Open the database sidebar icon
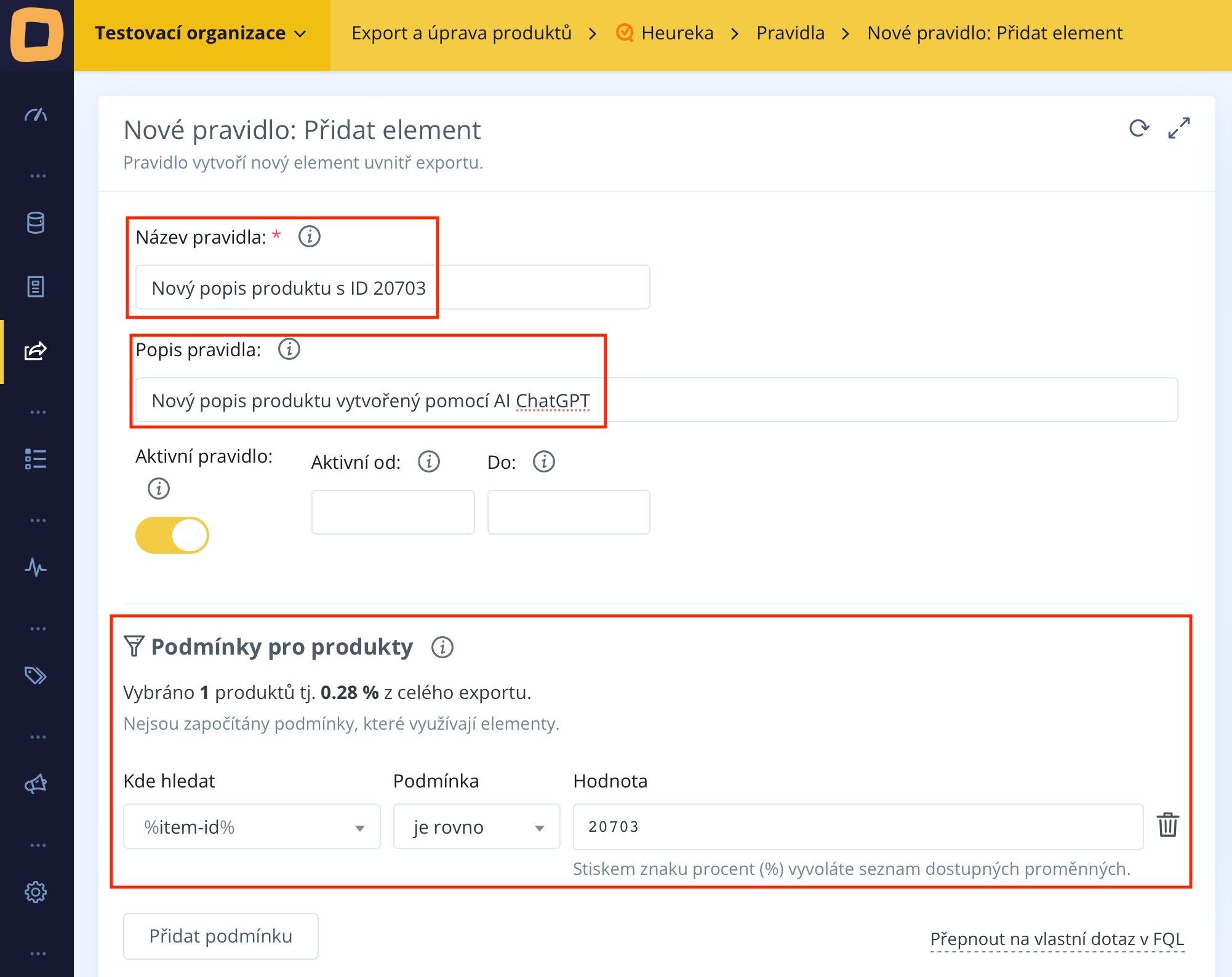 [x=36, y=223]
